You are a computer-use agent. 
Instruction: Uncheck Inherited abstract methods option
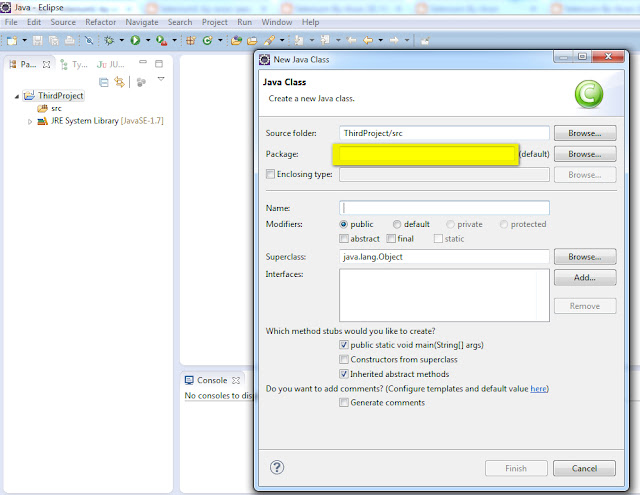344,374
